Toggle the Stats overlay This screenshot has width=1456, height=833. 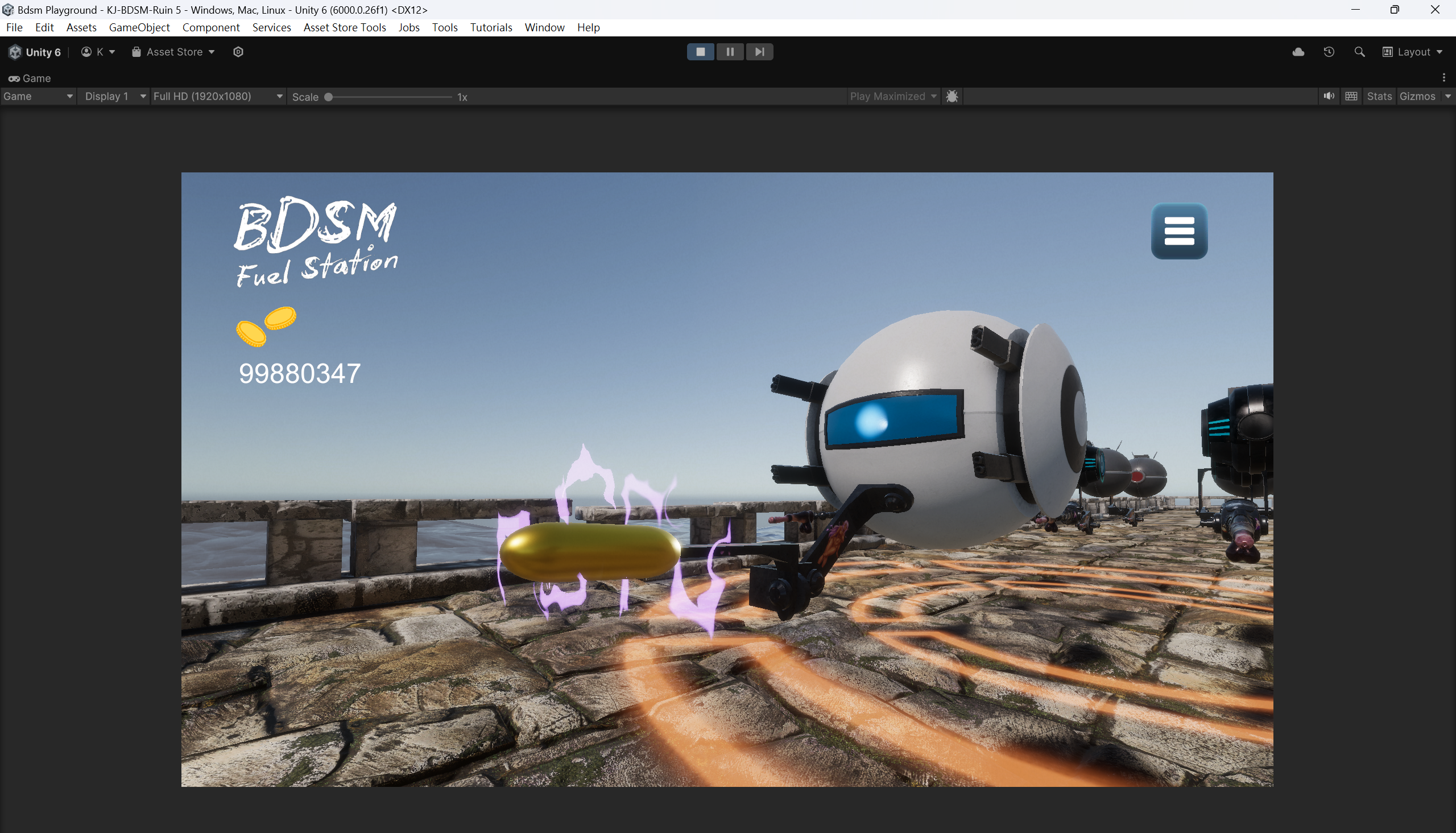pos(1379,97)
